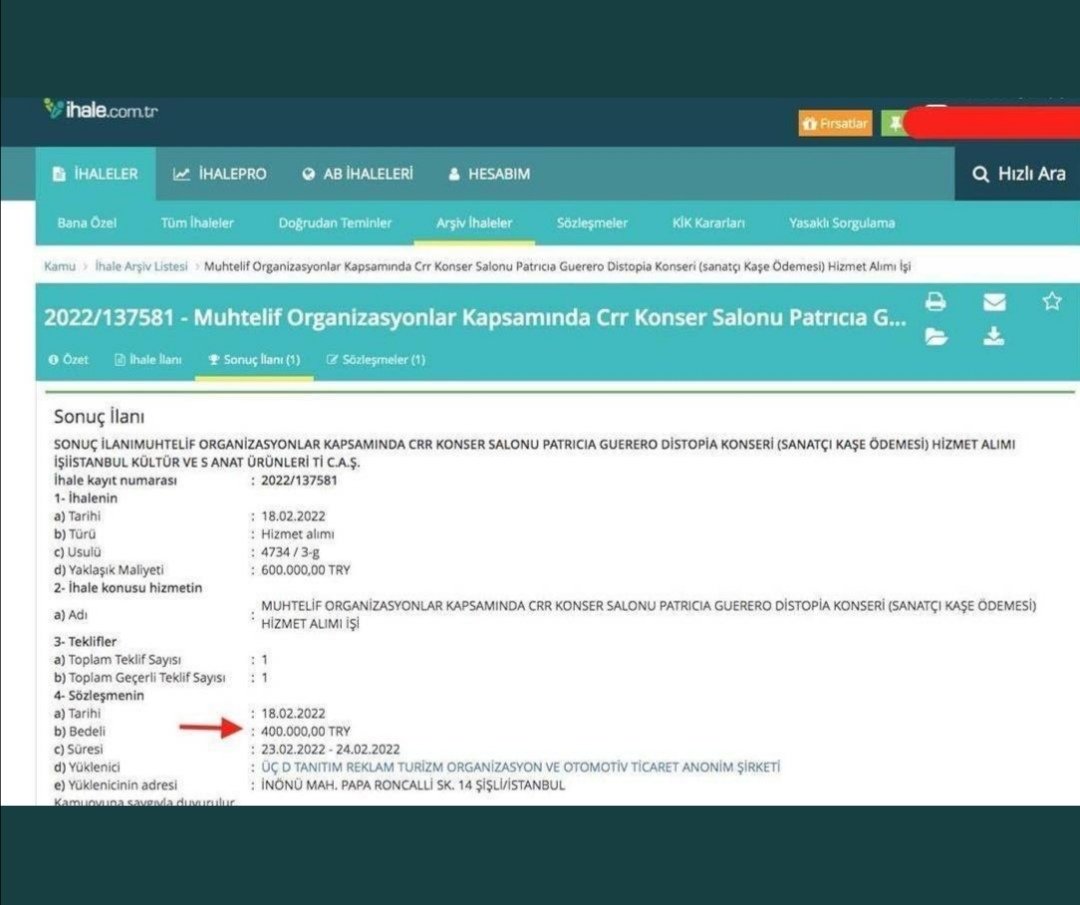
Task: Select procedure value 4734 / 3-g
Action: click(290, 552)
